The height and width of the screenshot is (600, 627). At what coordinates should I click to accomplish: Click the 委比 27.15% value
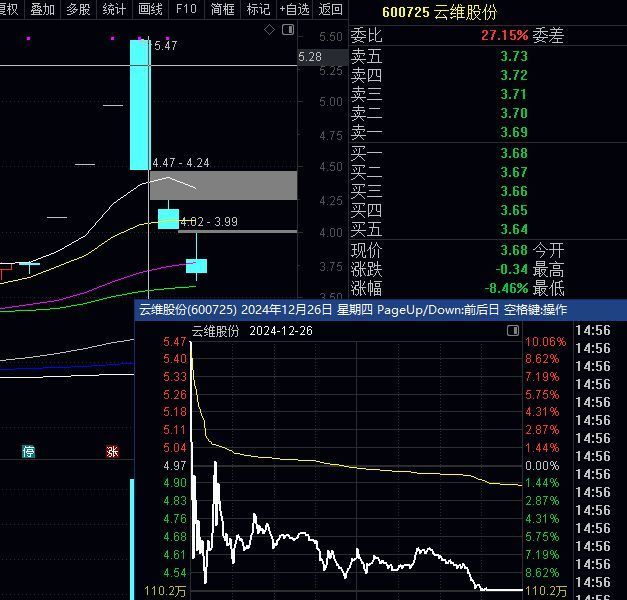(504, 35)
